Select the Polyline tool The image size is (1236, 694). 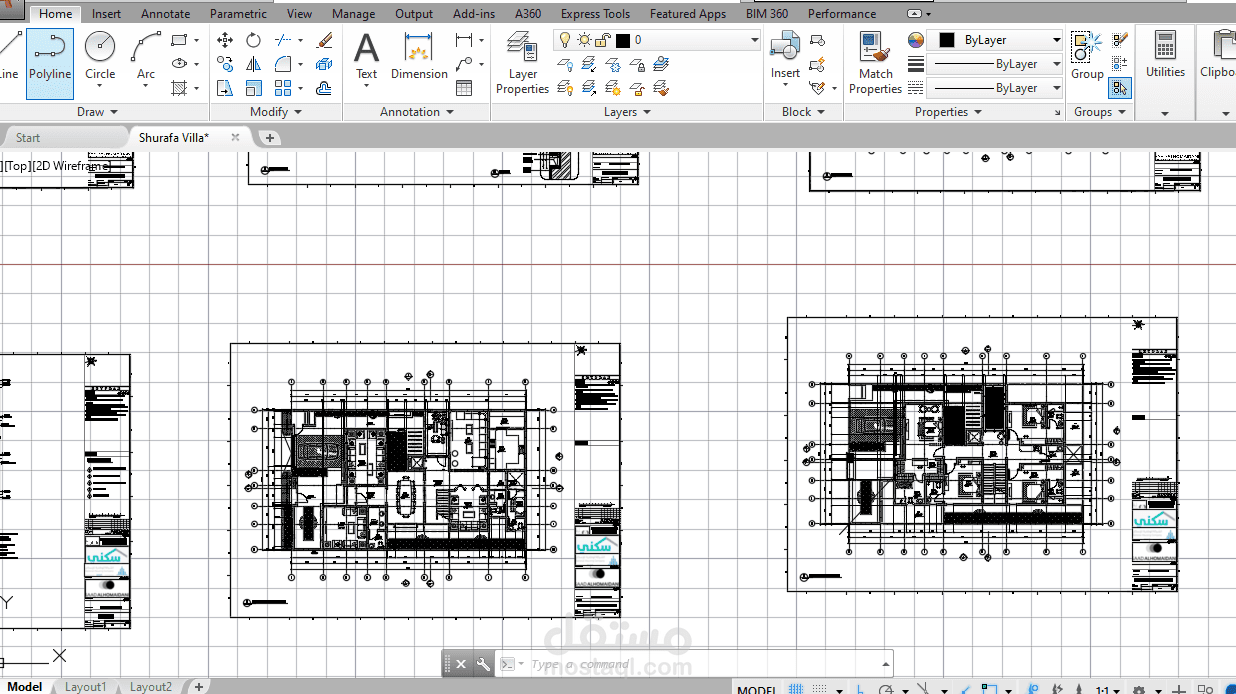click(x=49, y=60)
